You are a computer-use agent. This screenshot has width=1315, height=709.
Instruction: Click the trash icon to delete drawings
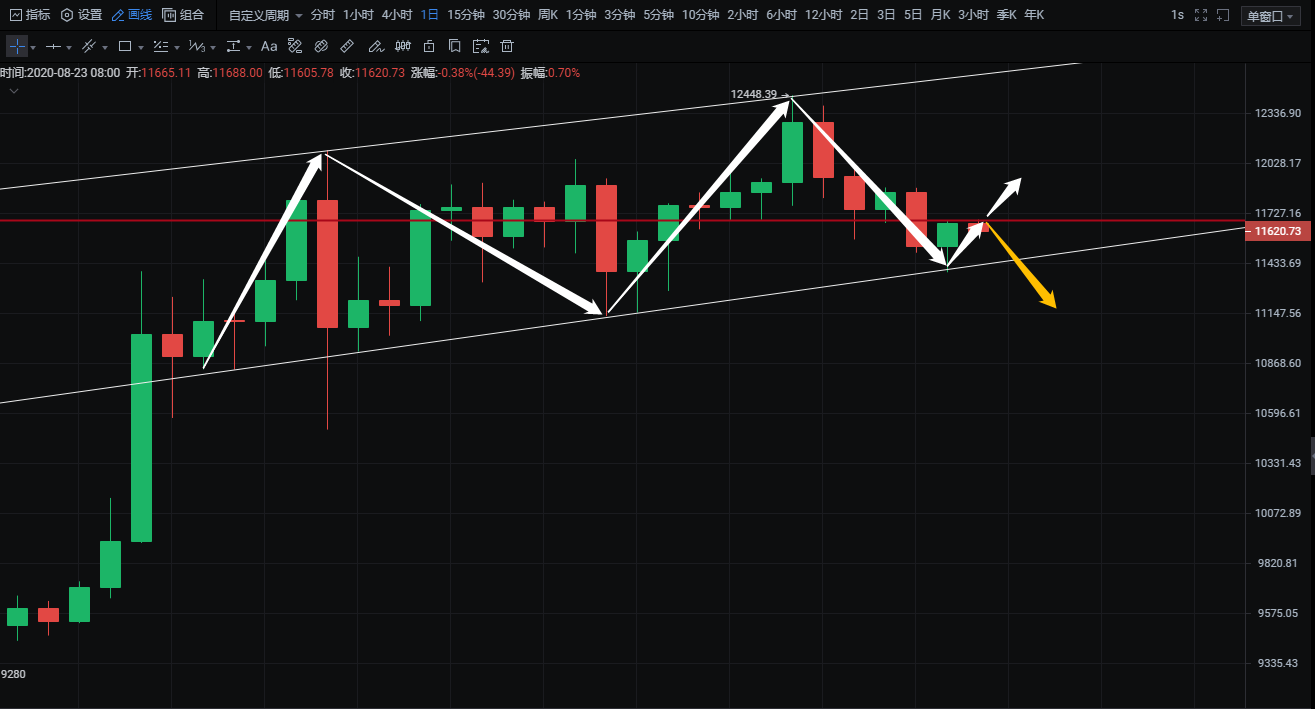coord(507,47)
